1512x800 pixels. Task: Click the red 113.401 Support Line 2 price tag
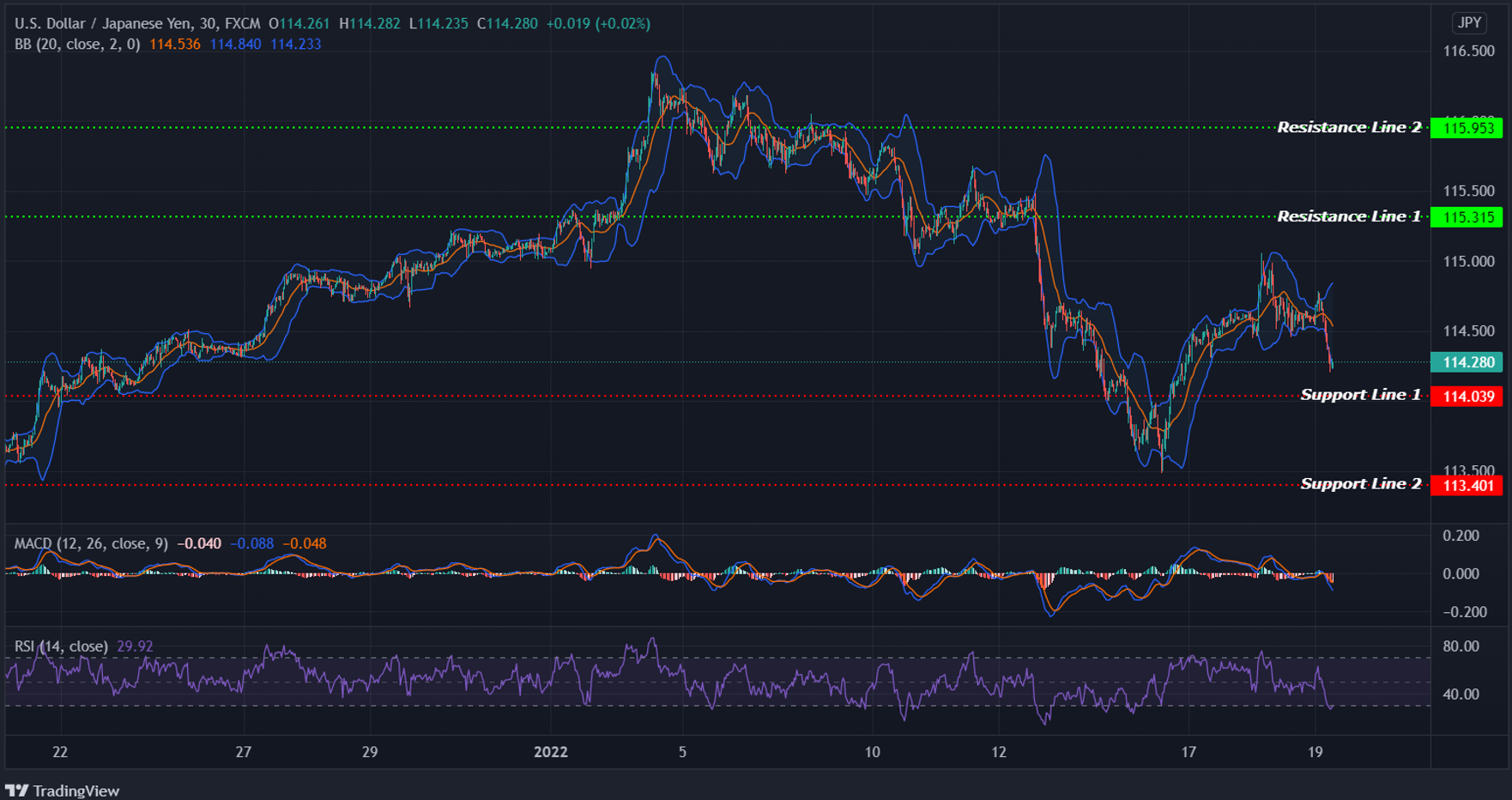coord(1466,485)
